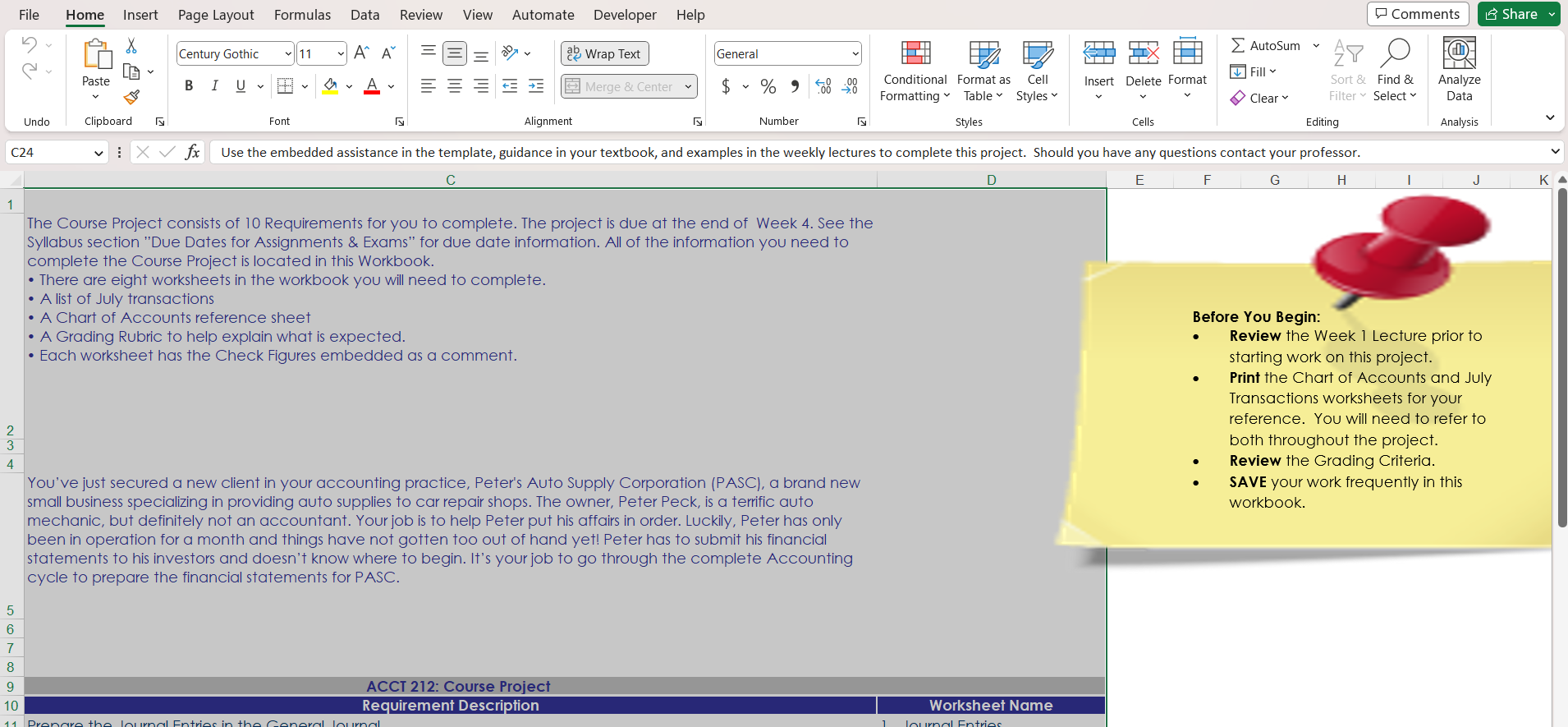Apply yellow fill color

330,86
